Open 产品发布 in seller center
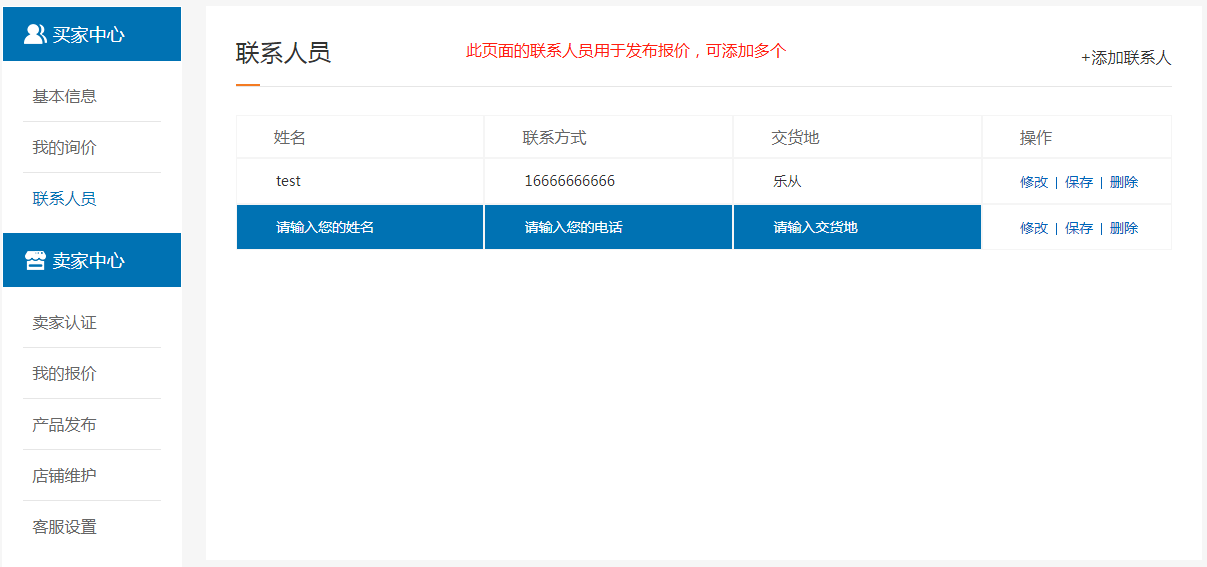Image resolution: width=1207 pixels, height=567 pixels. [64, 425]
